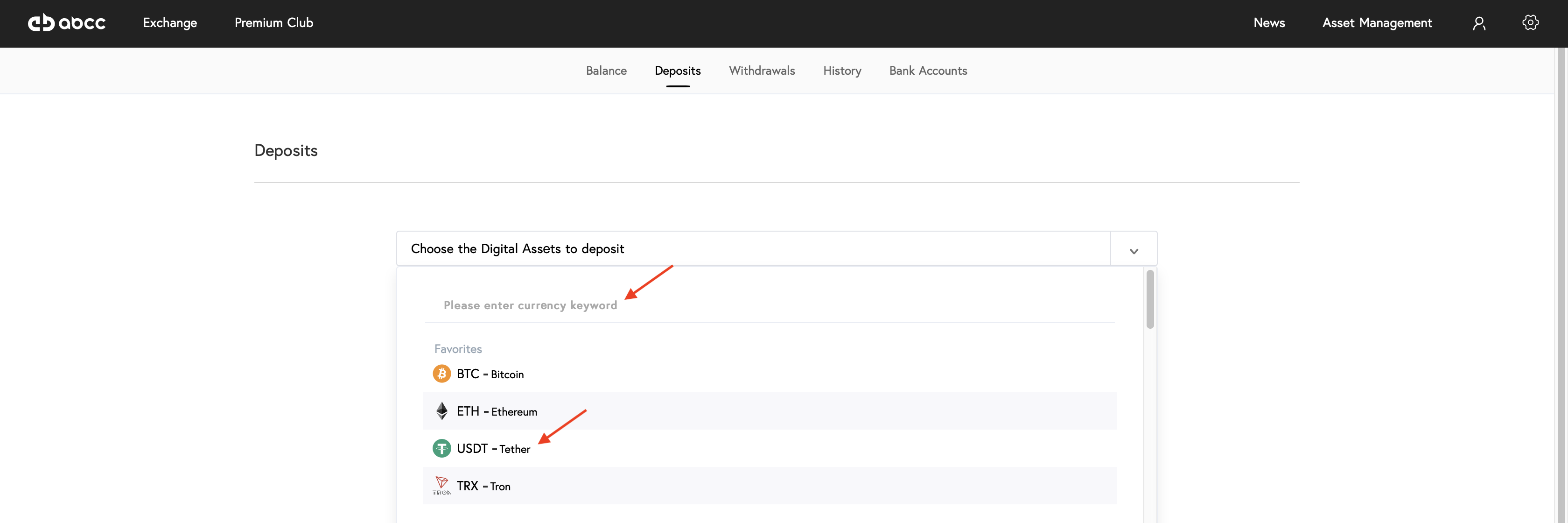Screen dimensions: 1568x523
Task: Select ETH - Ethereum from the list
Action: click(x=770, y=411)
